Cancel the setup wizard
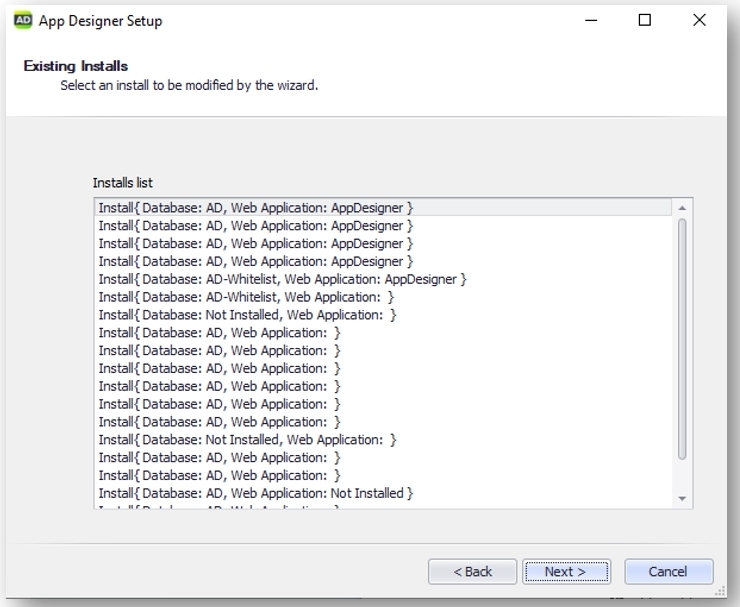Screen dimensions: 740x607 click(x=668, y=572)
